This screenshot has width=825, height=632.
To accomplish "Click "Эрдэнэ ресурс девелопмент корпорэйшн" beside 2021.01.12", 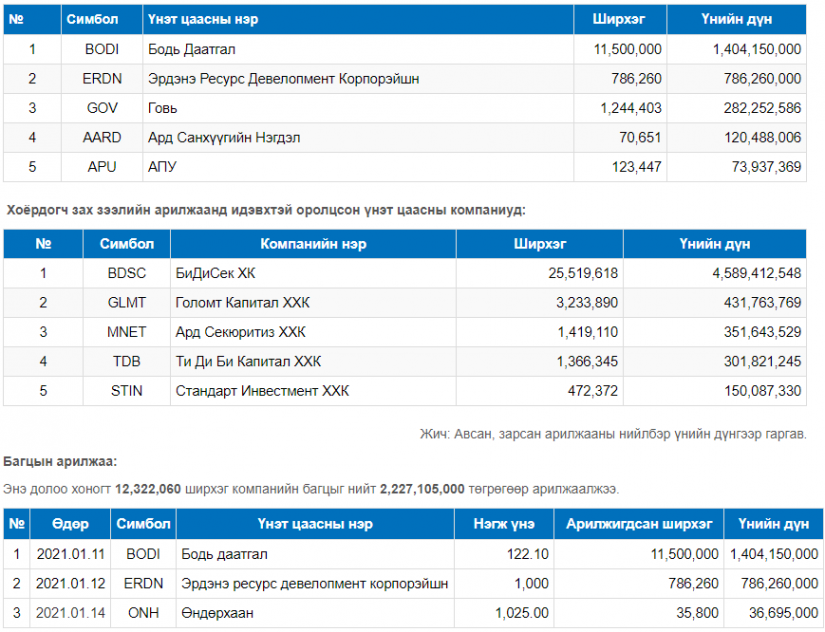I will pyautogui.click(x=315, y=584).
